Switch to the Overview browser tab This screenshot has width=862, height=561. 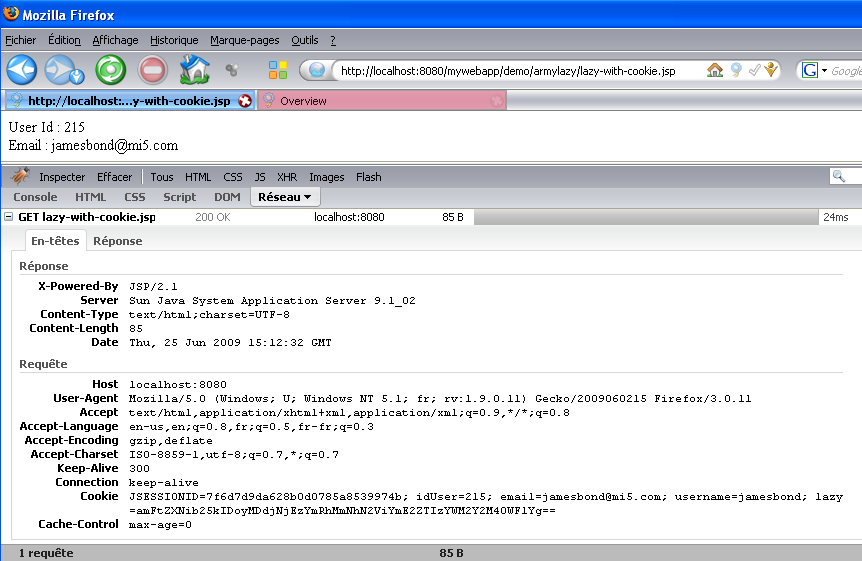[x=303, y=101]
